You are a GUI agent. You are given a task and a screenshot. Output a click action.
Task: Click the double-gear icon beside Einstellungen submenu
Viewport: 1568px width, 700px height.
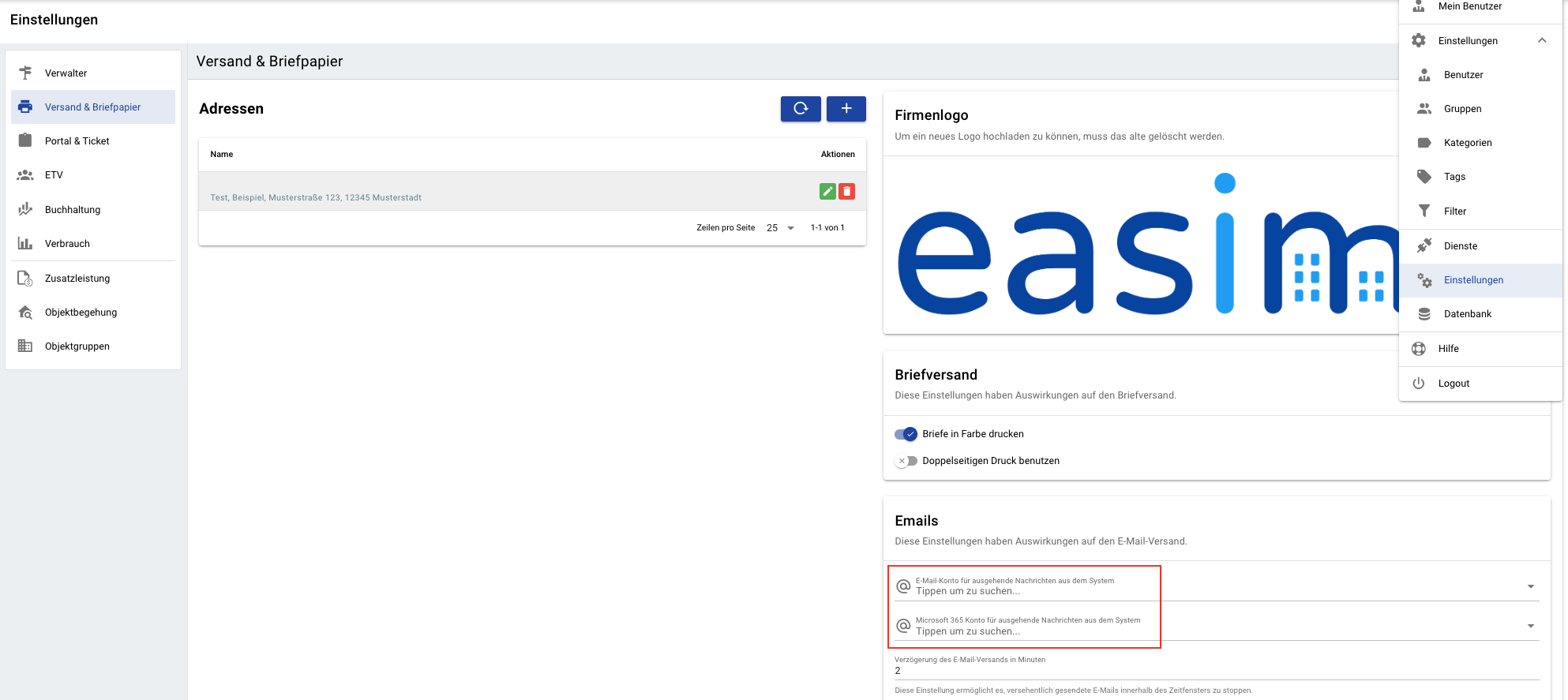(1424, 280)
